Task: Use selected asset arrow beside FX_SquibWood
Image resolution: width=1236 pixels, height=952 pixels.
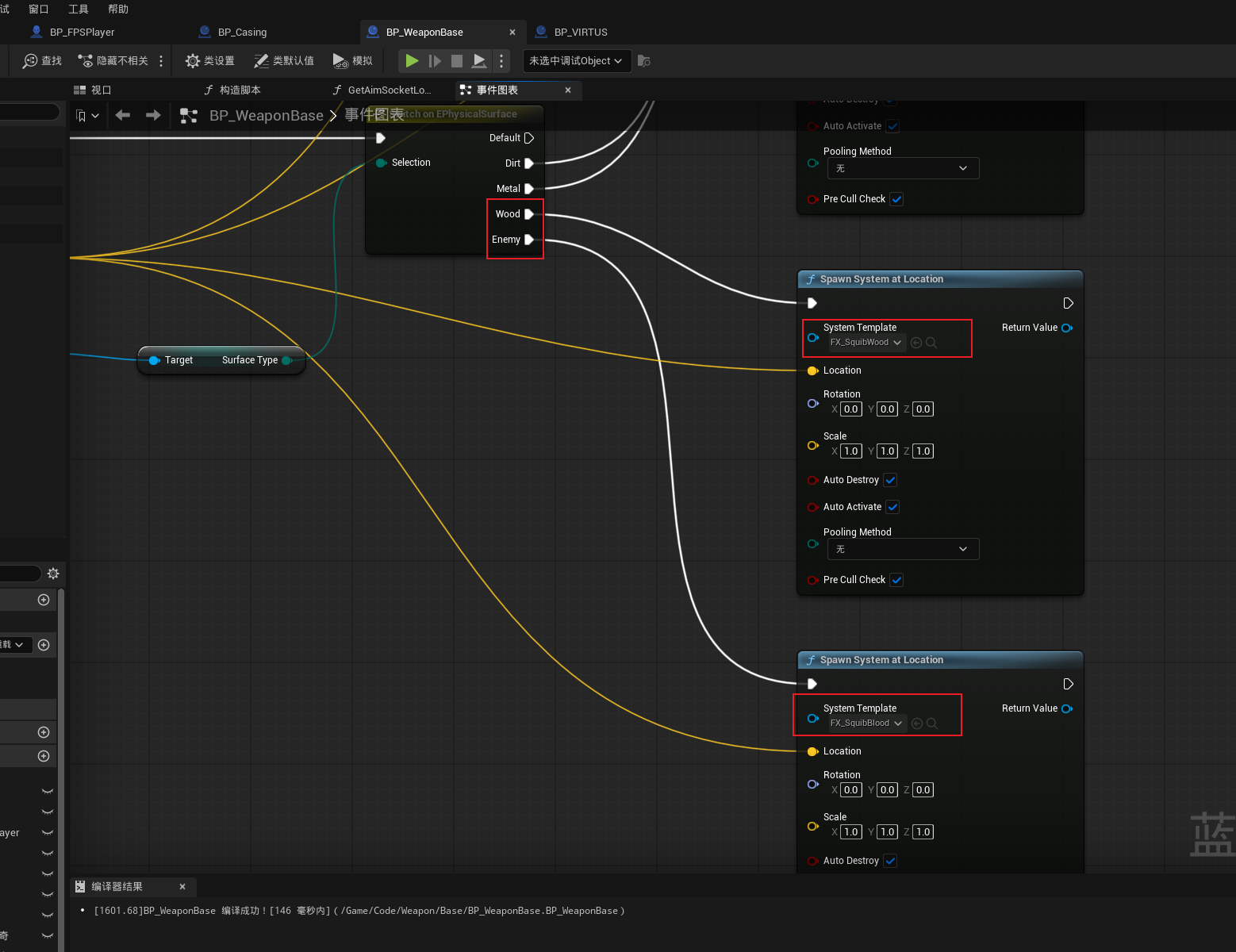Action: tap(916, 343)
